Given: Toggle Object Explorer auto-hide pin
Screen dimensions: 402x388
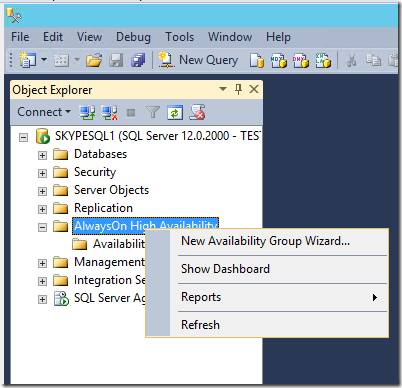Looking at the screenshot, I should (x=238, y=89).
